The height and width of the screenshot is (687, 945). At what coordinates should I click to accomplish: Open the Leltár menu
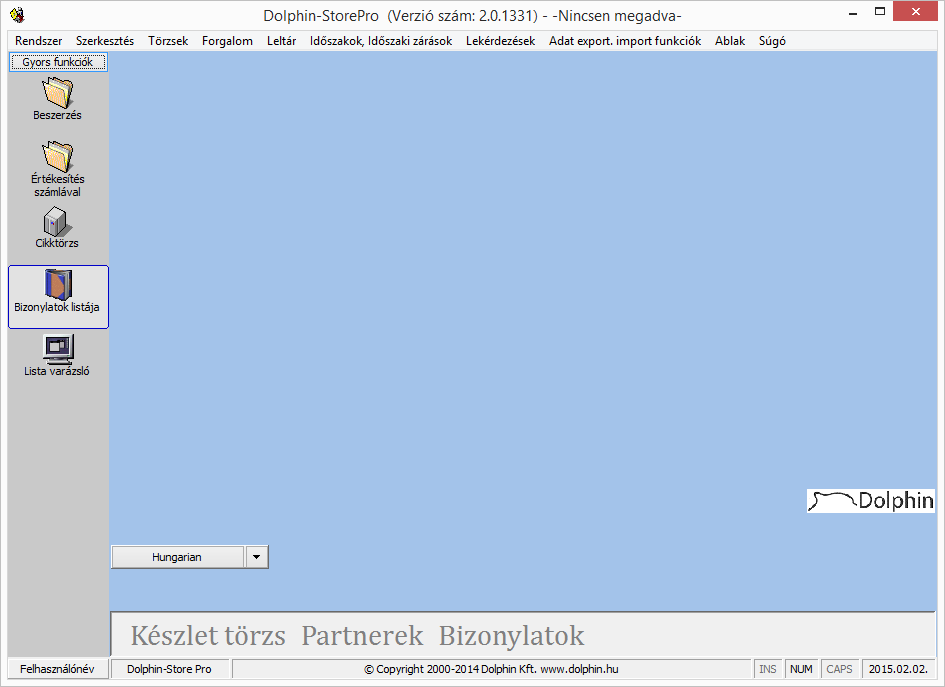[x=281, y=41]
